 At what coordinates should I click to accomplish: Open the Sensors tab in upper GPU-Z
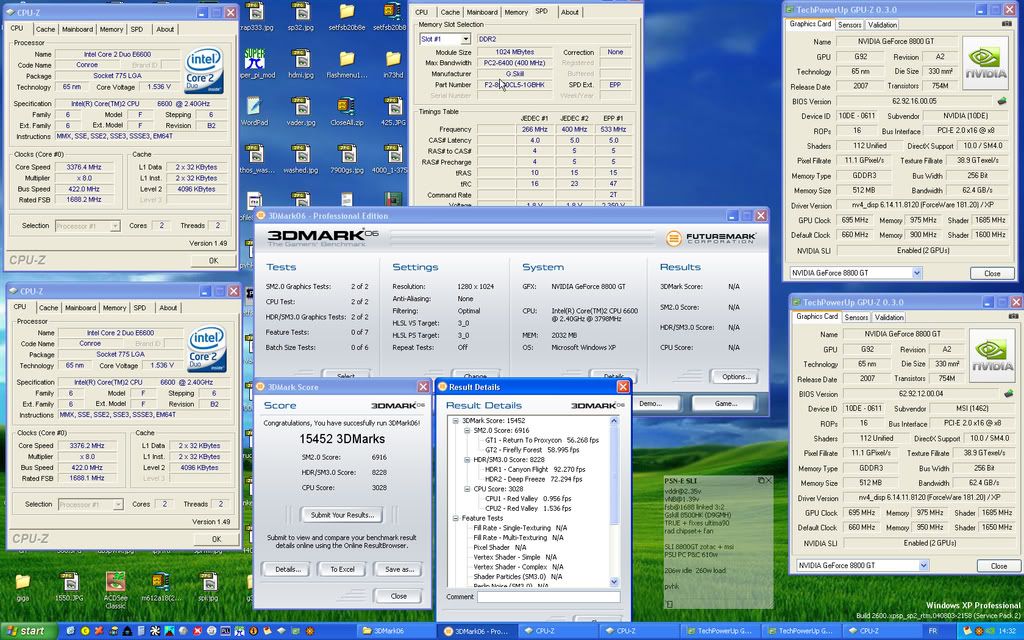[x=850, y=24]
